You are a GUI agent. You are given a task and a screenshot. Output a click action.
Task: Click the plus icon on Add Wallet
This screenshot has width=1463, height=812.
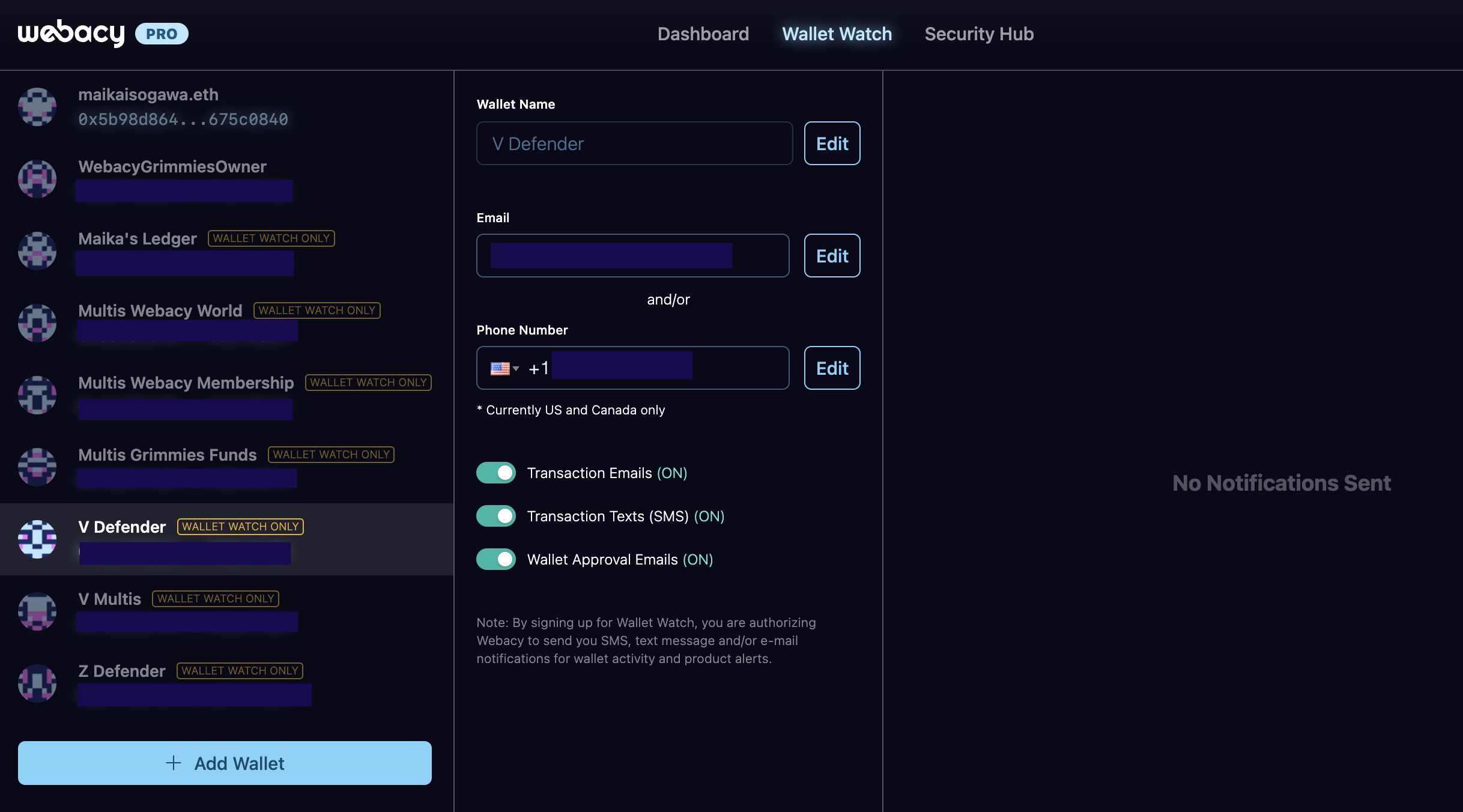click(x=174, y=763)
